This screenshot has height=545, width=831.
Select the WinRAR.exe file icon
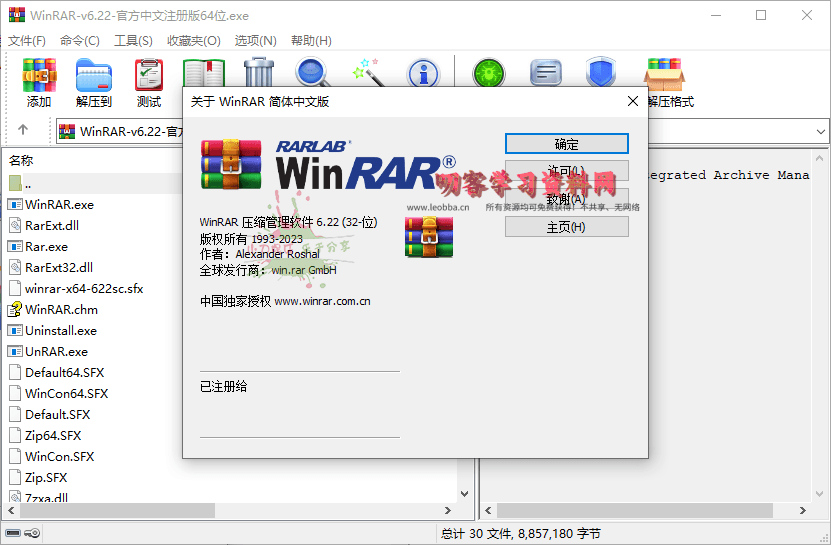pos(15,204)
